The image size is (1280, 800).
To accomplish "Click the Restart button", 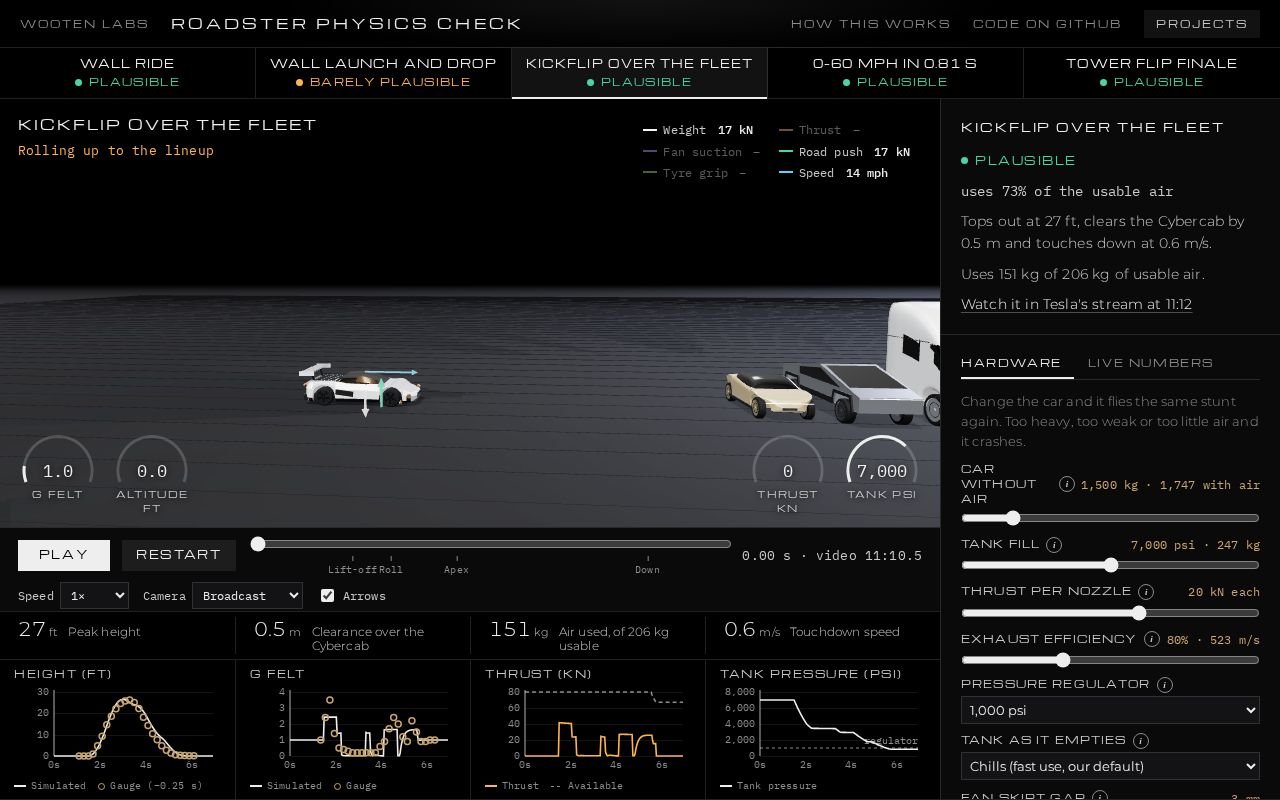I will click(178, 555).
